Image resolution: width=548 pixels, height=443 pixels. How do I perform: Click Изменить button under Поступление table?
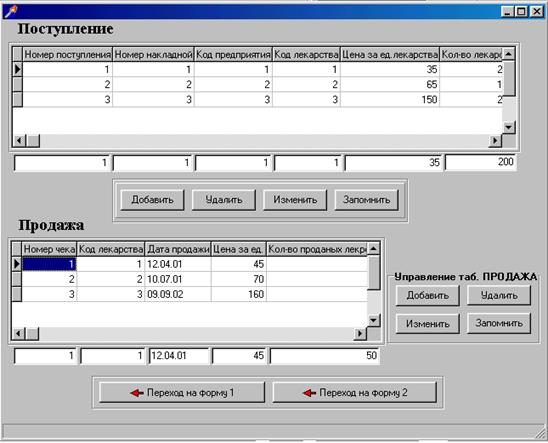pos(295,200)
